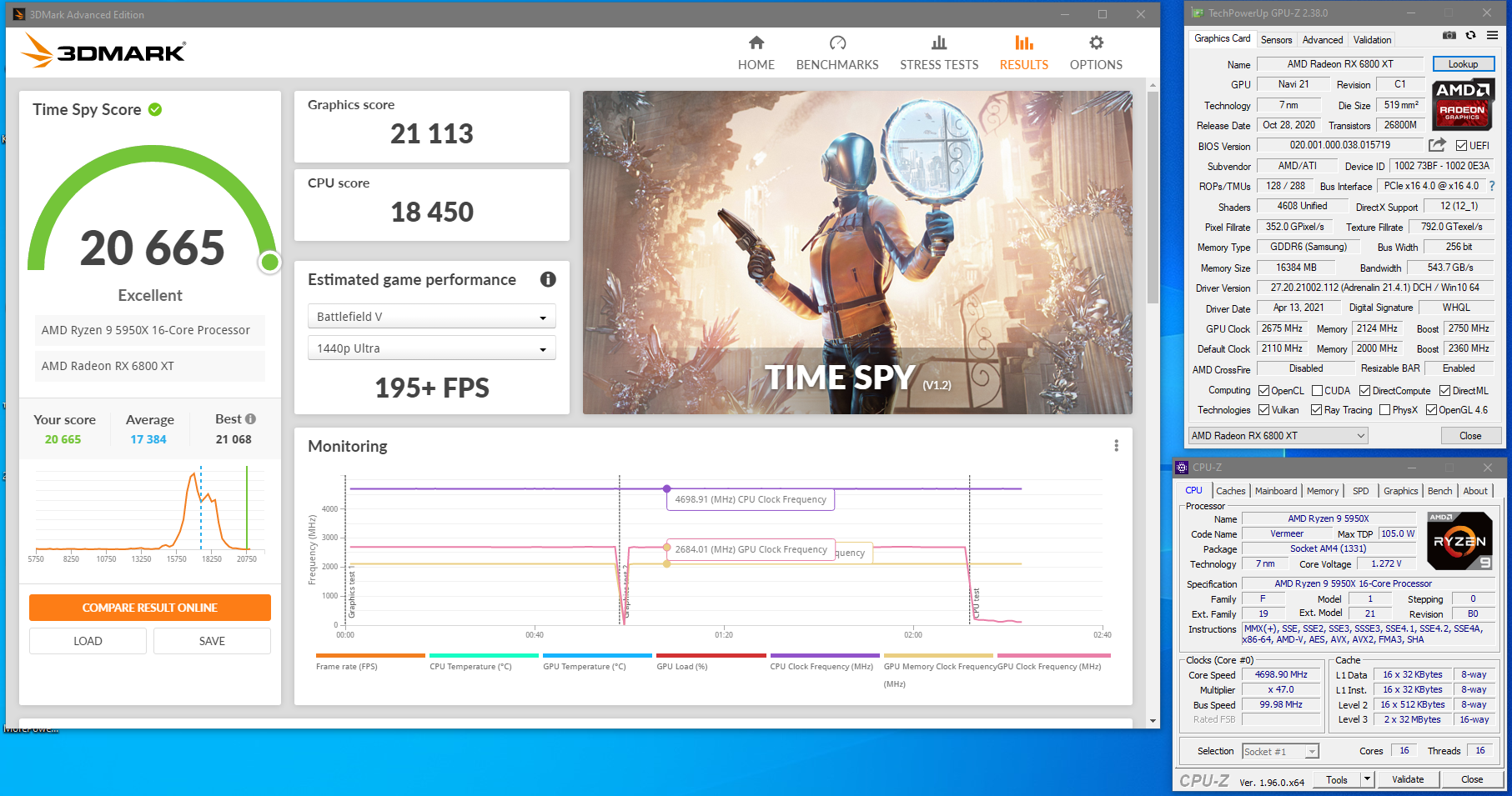Click the Lookup button in GPU-Z
This screenshot has height=796, width=1512.
(x=1463, y=64)
